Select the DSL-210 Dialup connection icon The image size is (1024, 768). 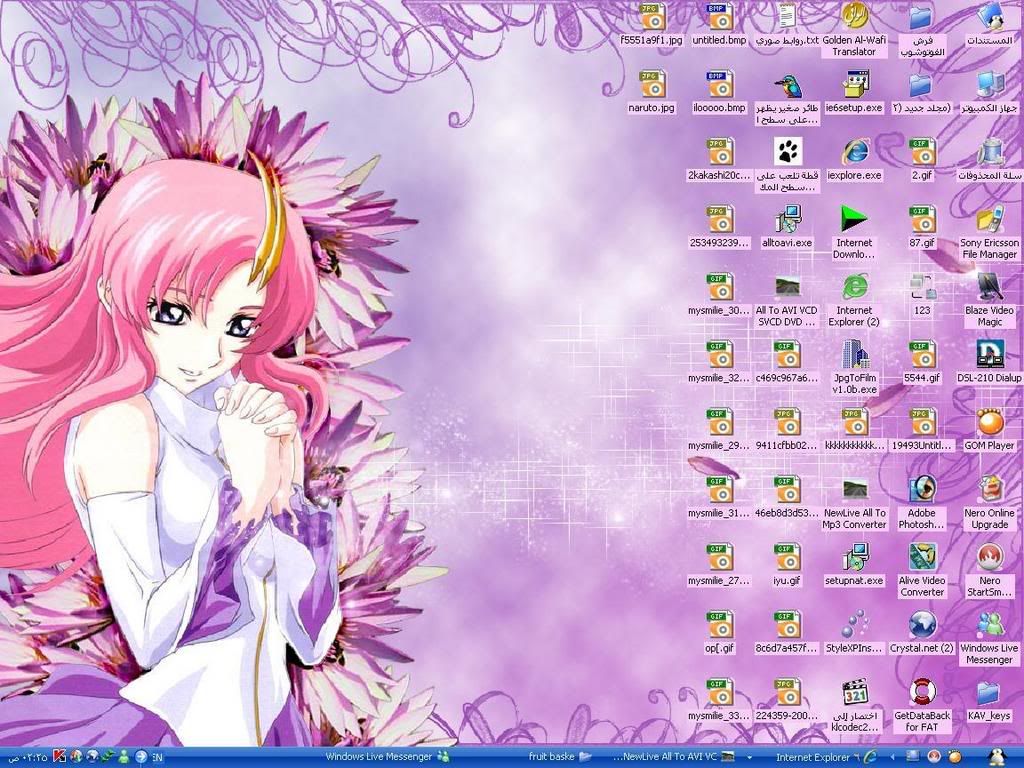(989, 355)
